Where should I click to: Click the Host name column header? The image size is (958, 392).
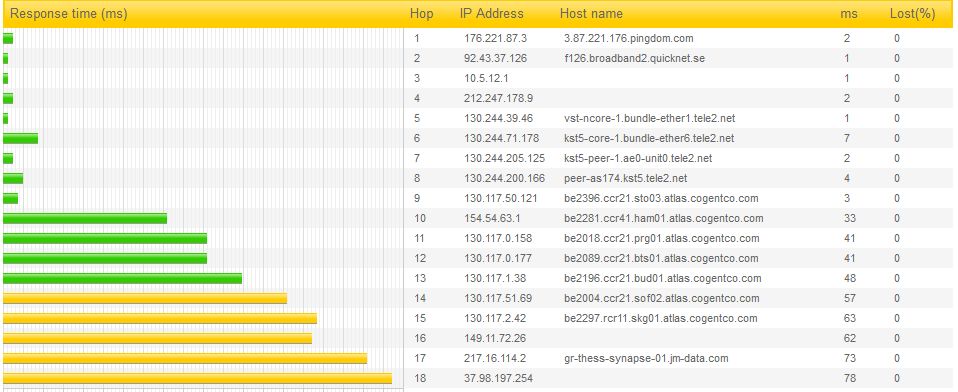591,14
